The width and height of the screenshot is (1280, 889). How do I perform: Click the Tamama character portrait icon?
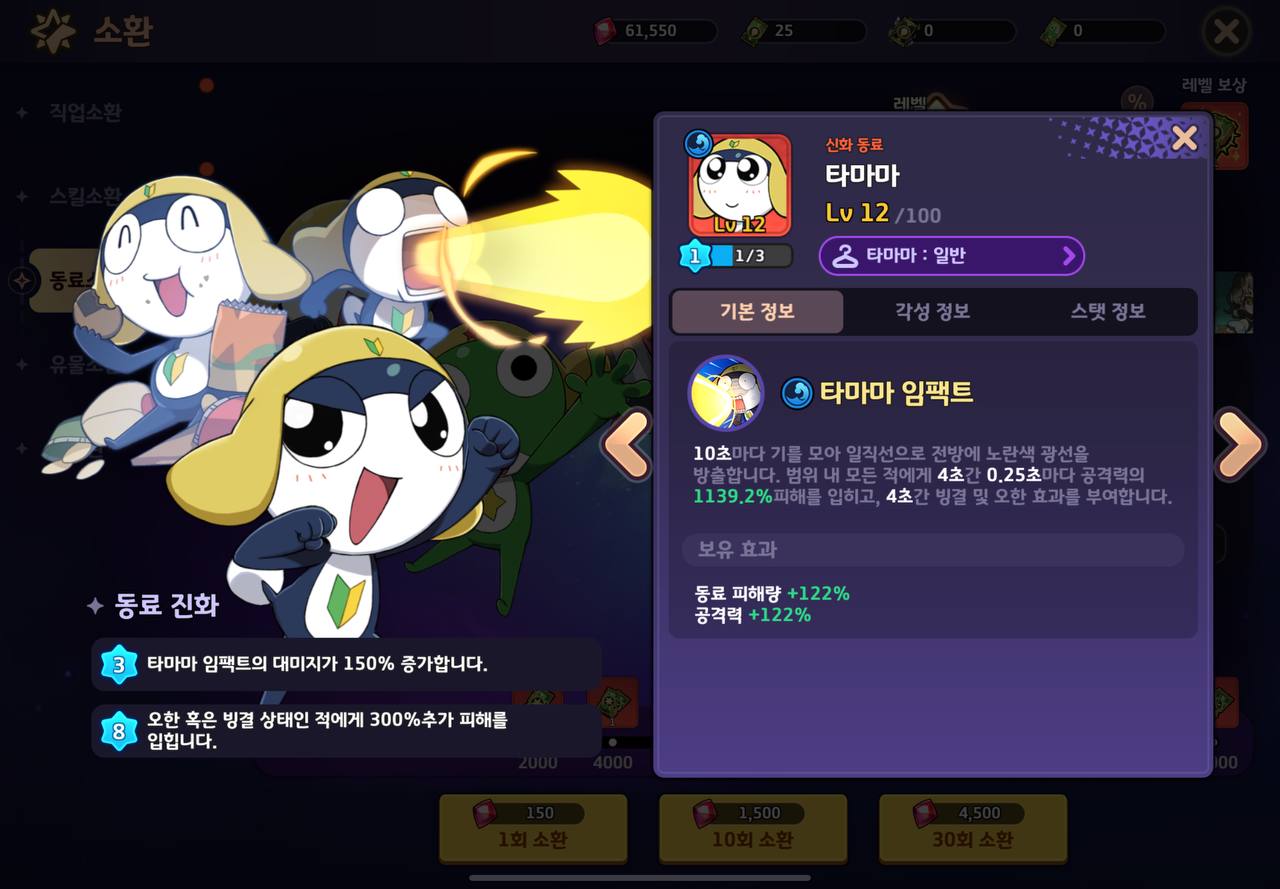[x=740, y=185]
